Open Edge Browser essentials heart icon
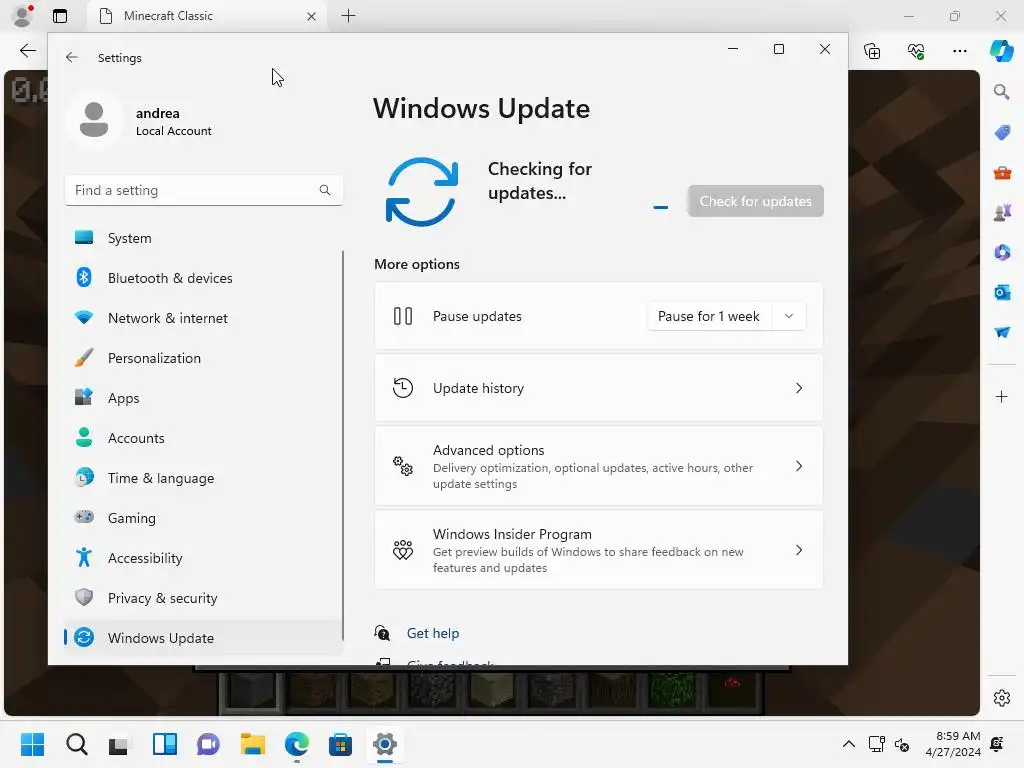The image size is (1024, 768). point(916,51)
